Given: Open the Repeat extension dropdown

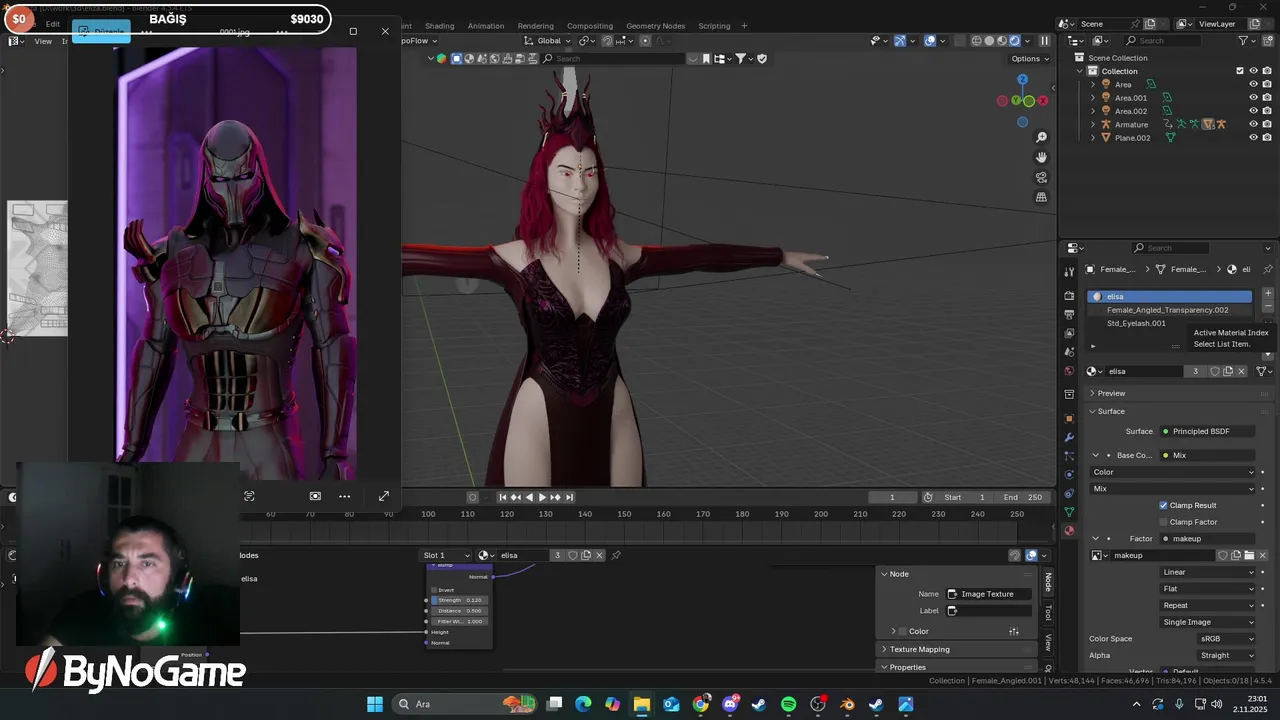Looking at the screenshot, I should 1208,605.
